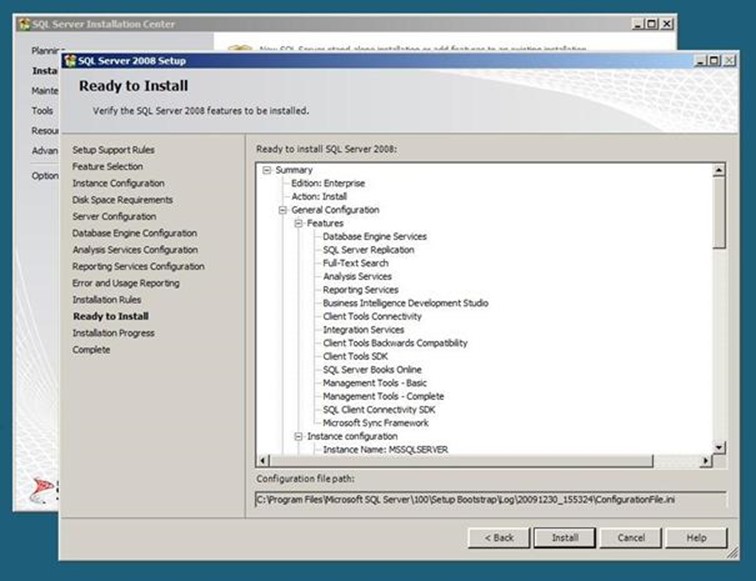
Task: Minimize the SQL Server 2008 Setup window
Action: (701, 61)
